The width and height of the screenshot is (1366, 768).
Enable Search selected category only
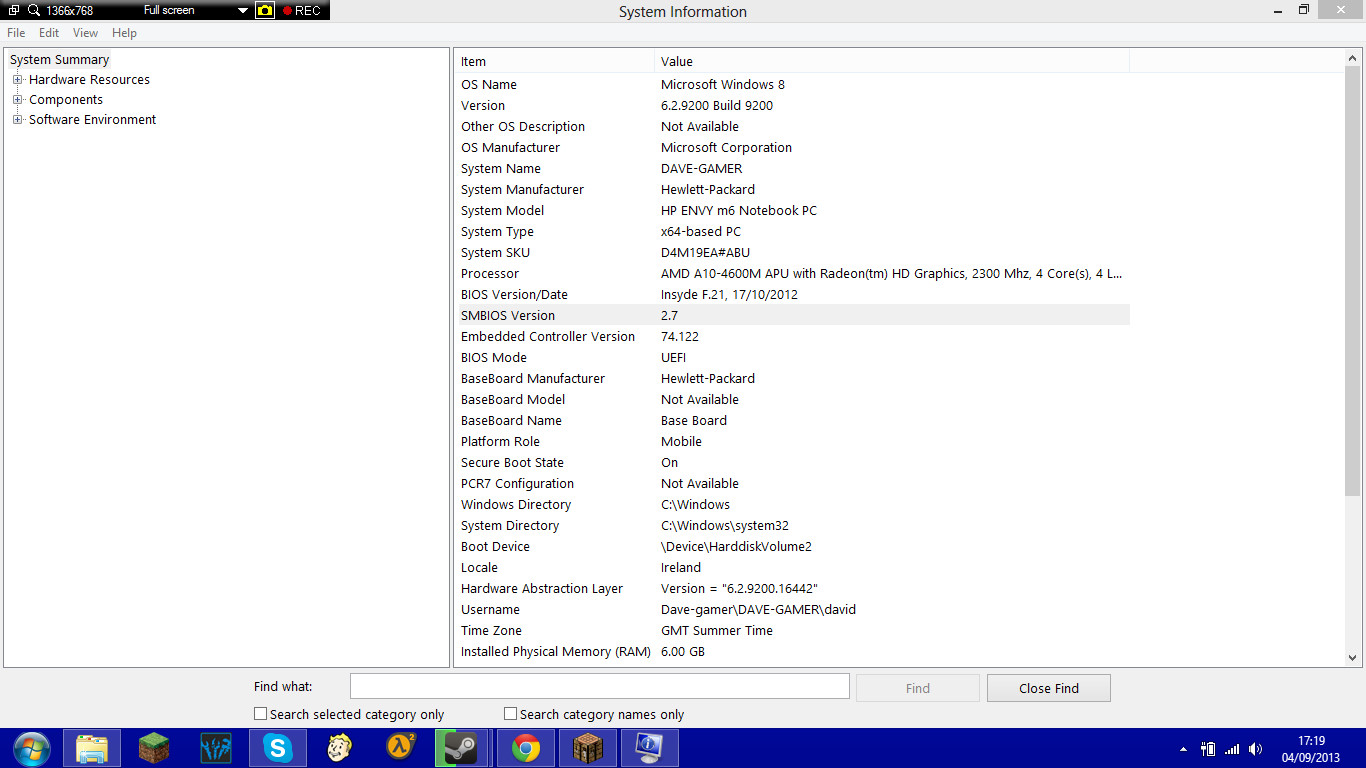(x=260, y=714)
